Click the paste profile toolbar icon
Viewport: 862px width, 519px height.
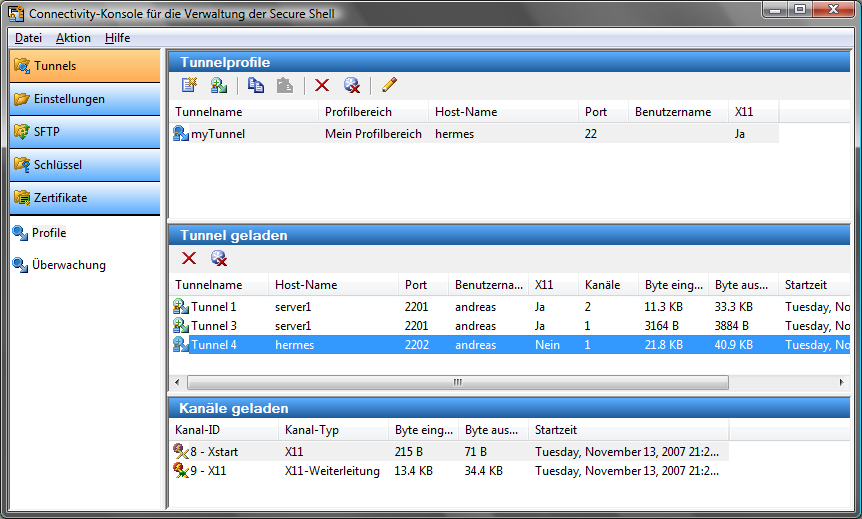(285, 85)
